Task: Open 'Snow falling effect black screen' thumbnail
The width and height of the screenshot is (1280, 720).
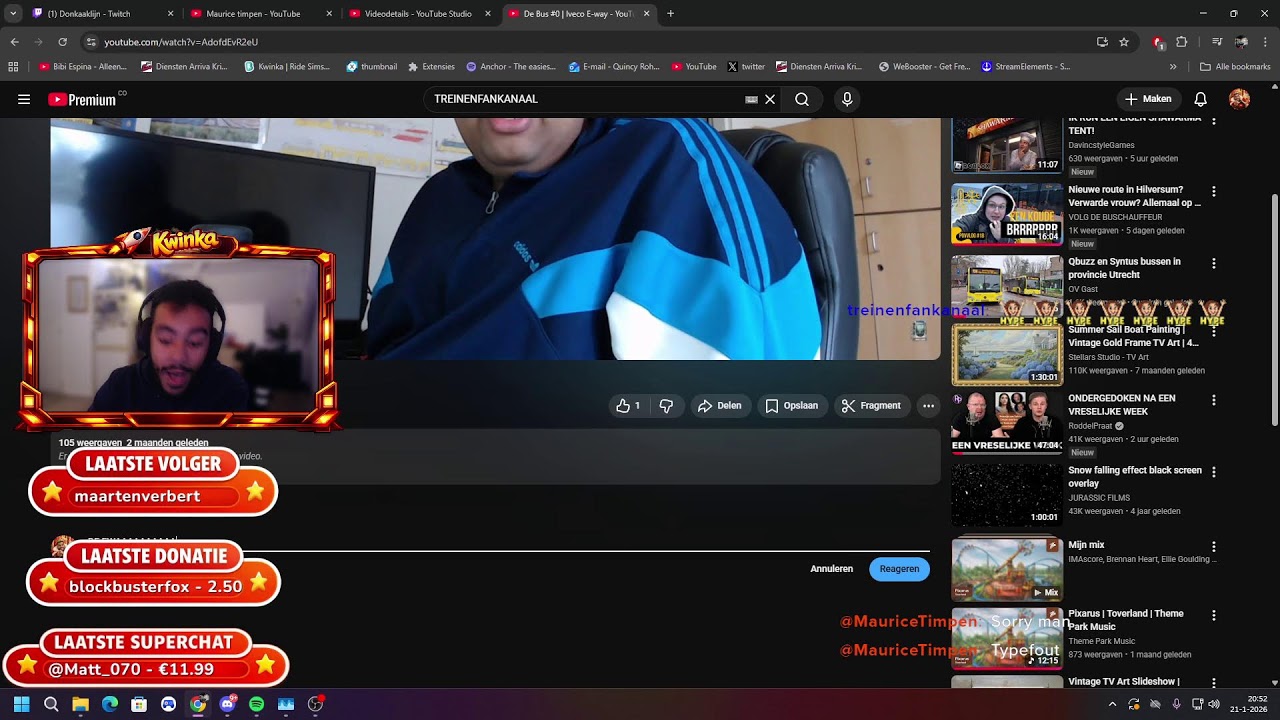Action: coord(1007,495)
